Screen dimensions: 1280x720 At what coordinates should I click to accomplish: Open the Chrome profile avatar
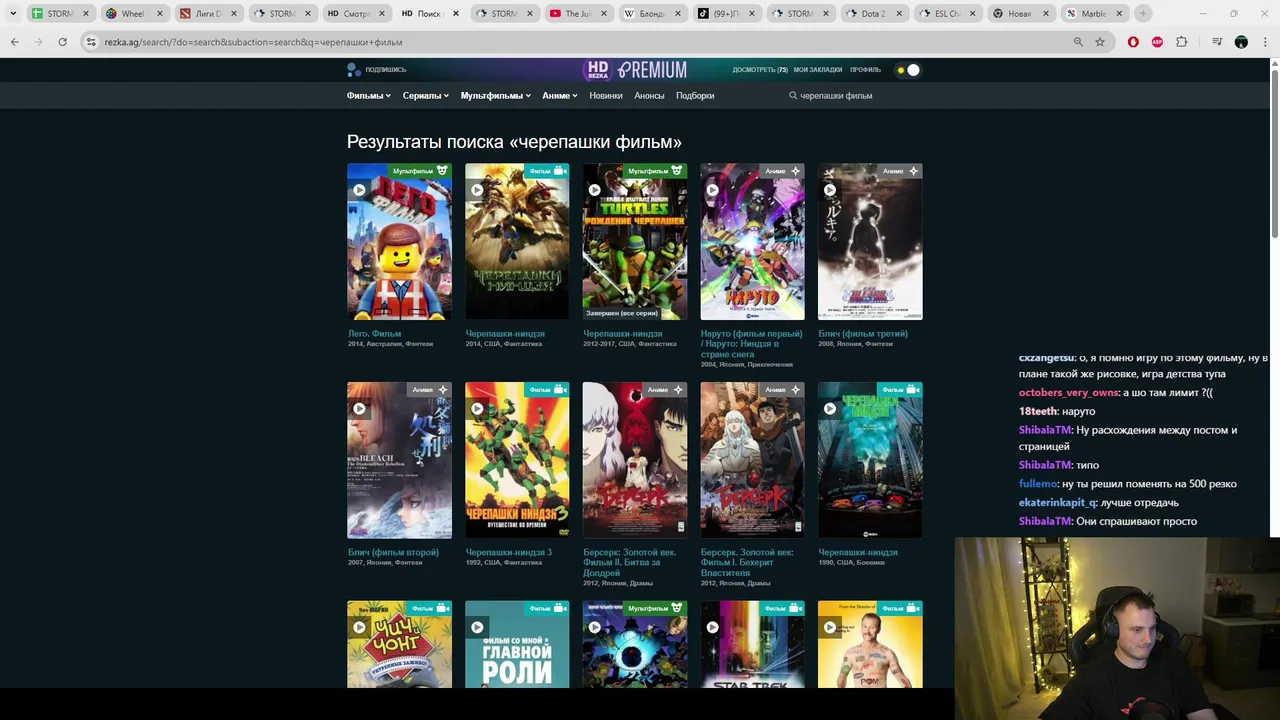[x=1241, y=42]
